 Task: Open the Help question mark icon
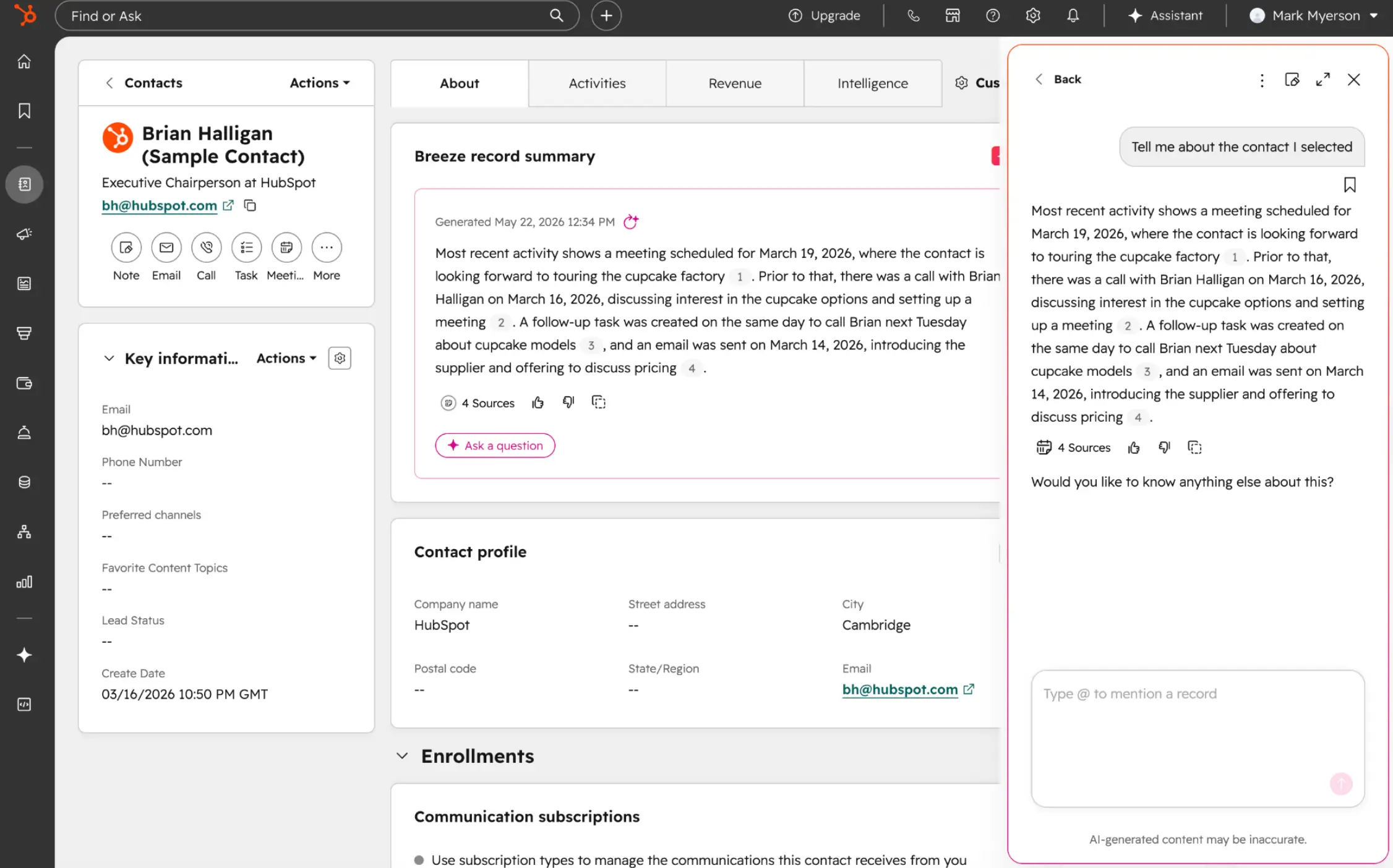click(993, 15)
